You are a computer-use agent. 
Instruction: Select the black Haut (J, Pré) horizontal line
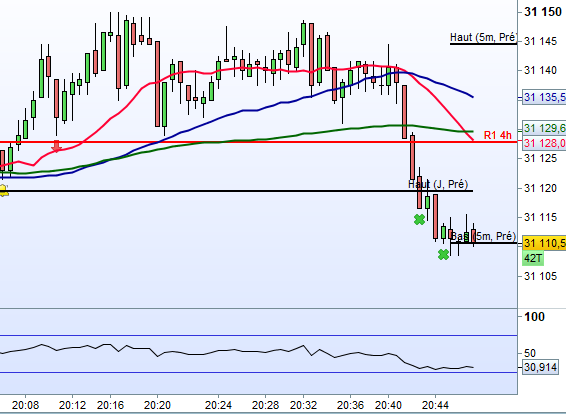coord(236,191)
